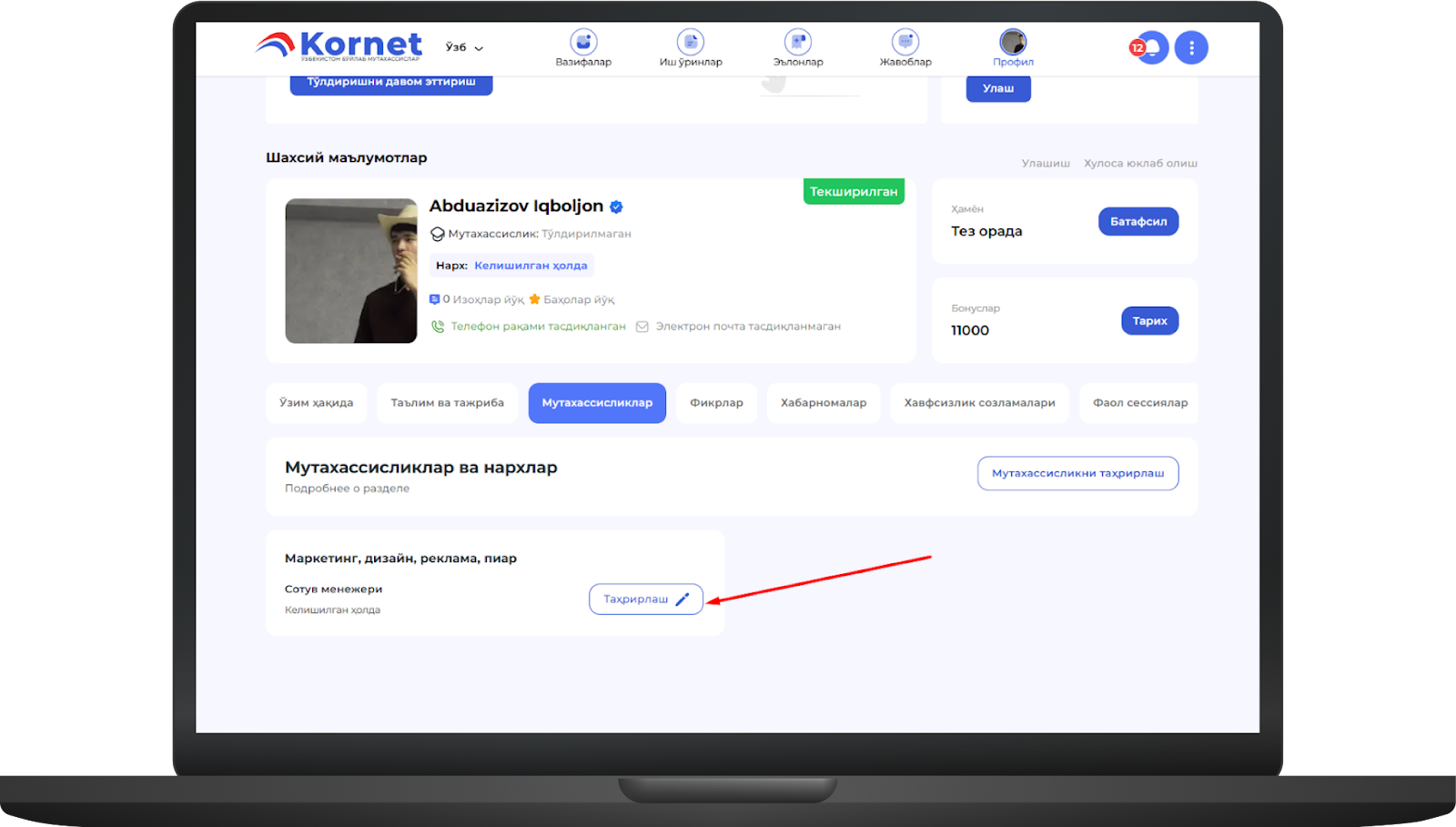The height and width of the screenshot is (827, 1456).
Task: Open the three-dot more menu
Action: [x=1191, y=47]
